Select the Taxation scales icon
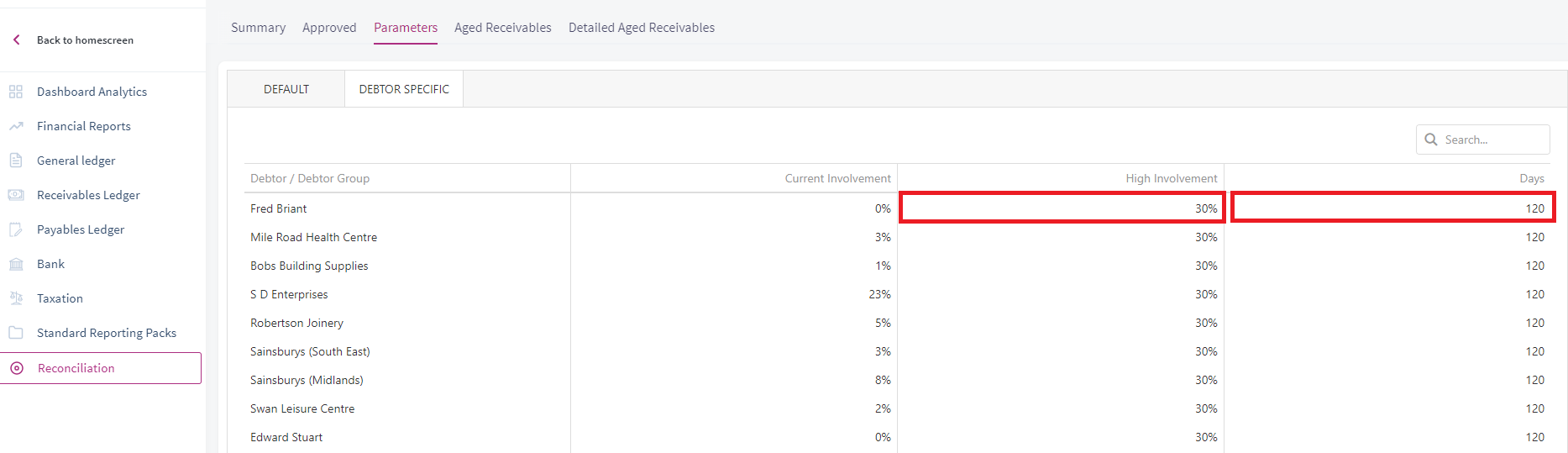Viewport: 1568px width, 453px height. coord(16,298)
